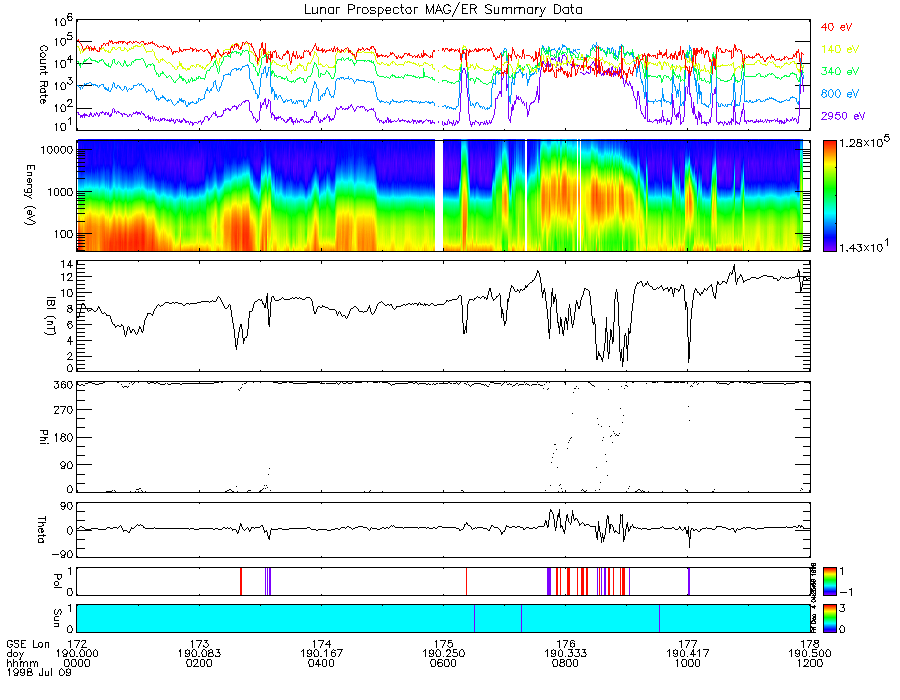The width and height of the screenshot is (900, 700).
Task: Click the '1.28x10^5' color bar maximum value
Action: 864,142
